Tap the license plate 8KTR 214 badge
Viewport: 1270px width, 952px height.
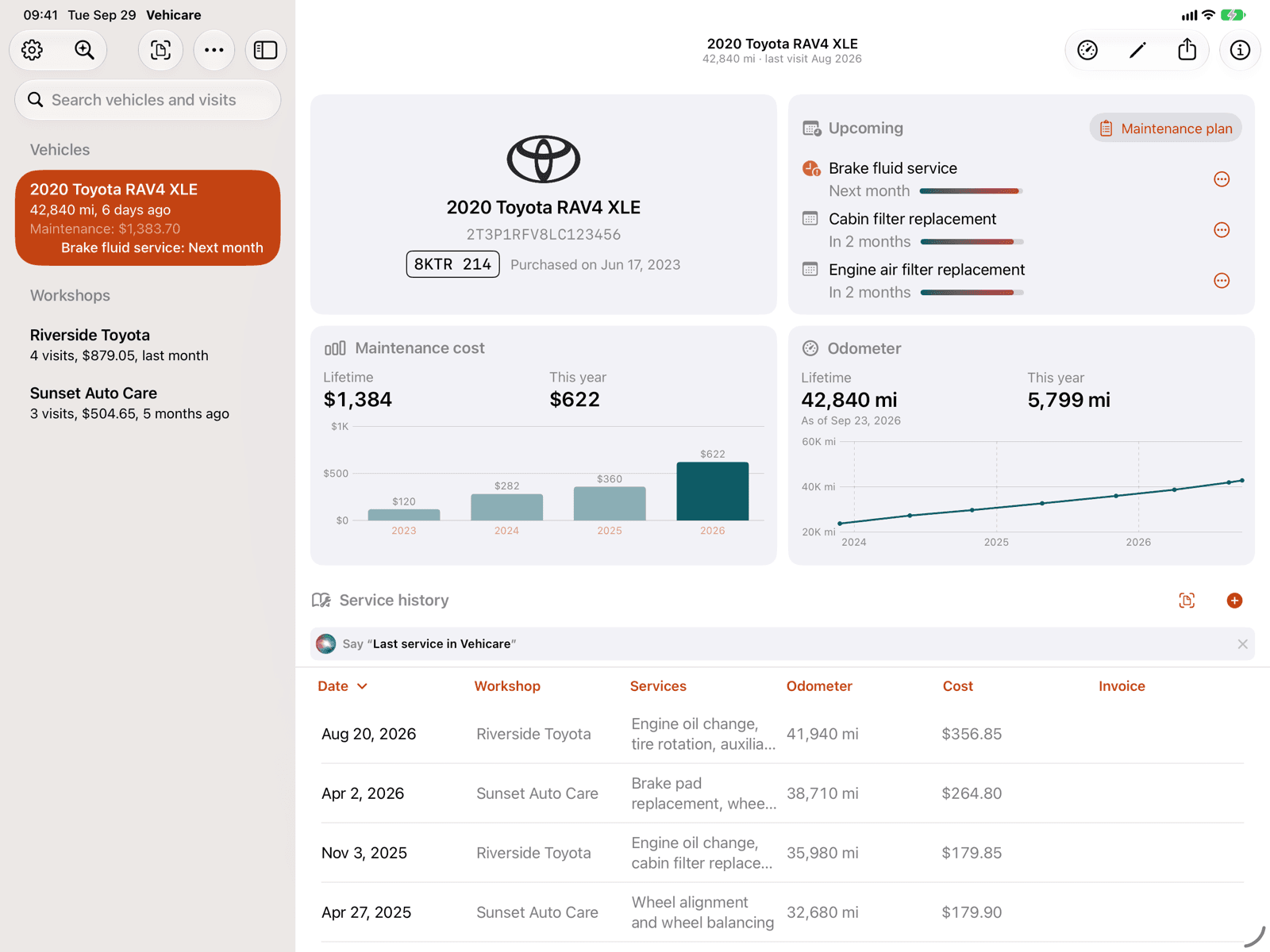coord(452,264)
